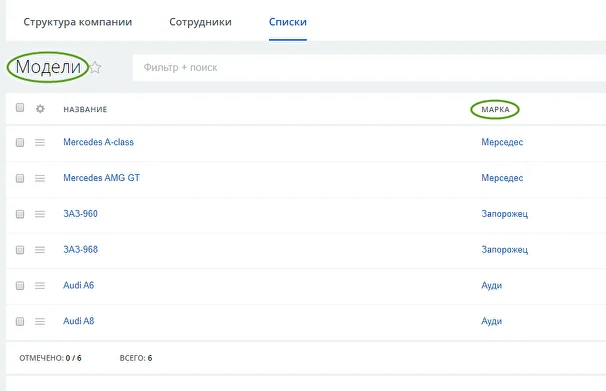Focus the Фильтр + поиск field
This screenshot has width=606, height=391.
369,68
